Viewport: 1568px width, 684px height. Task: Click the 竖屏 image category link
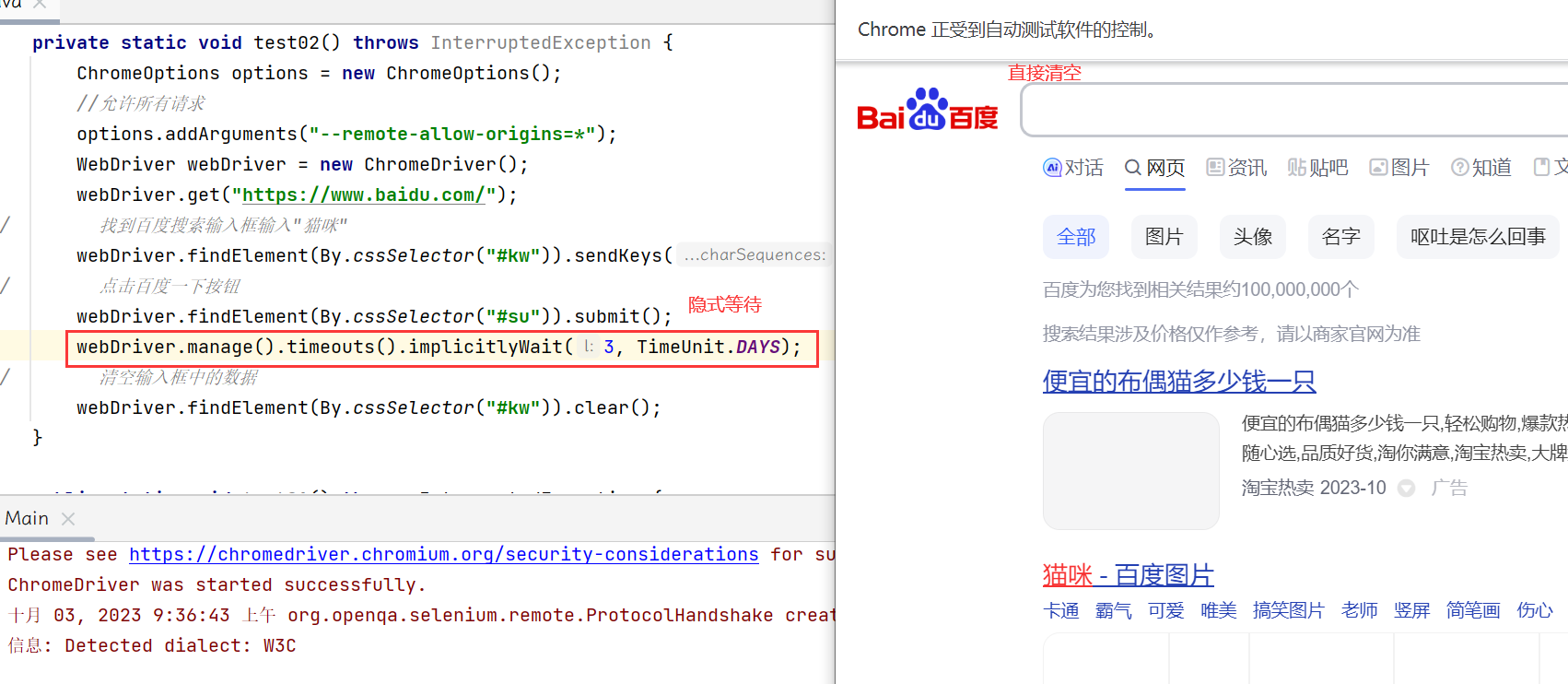(x=1412, y=610)
